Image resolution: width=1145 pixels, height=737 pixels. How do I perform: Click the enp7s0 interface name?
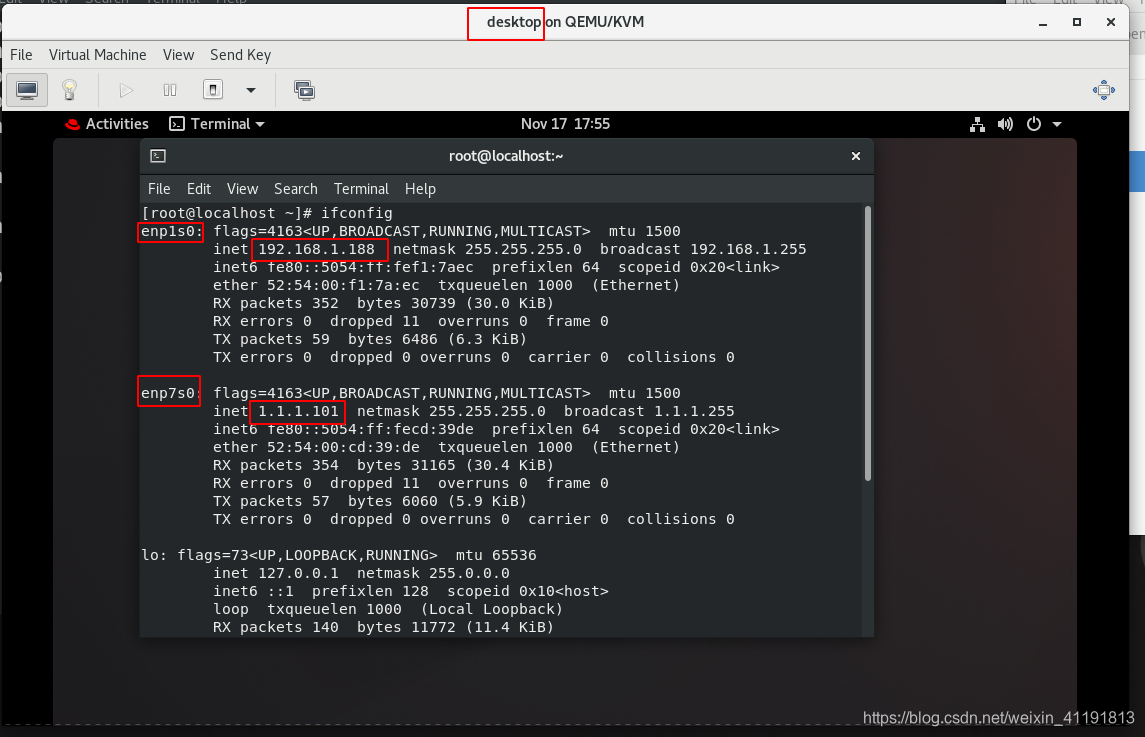171,394
